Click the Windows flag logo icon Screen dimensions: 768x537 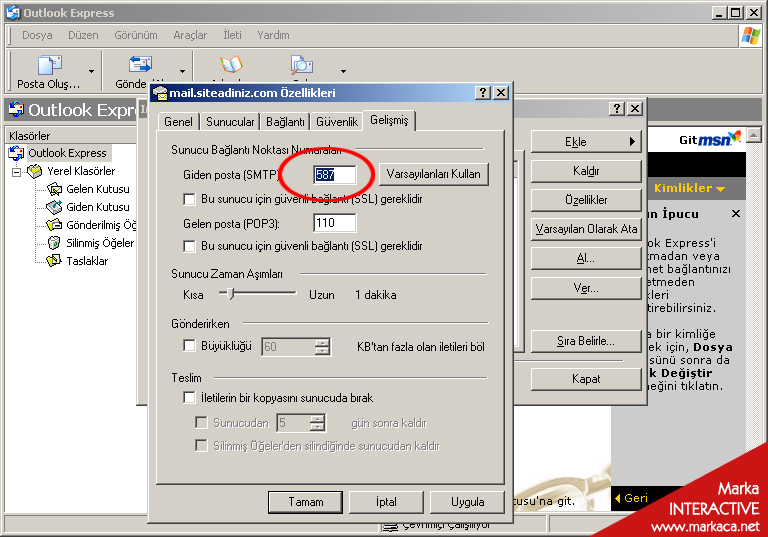(750, 35)
